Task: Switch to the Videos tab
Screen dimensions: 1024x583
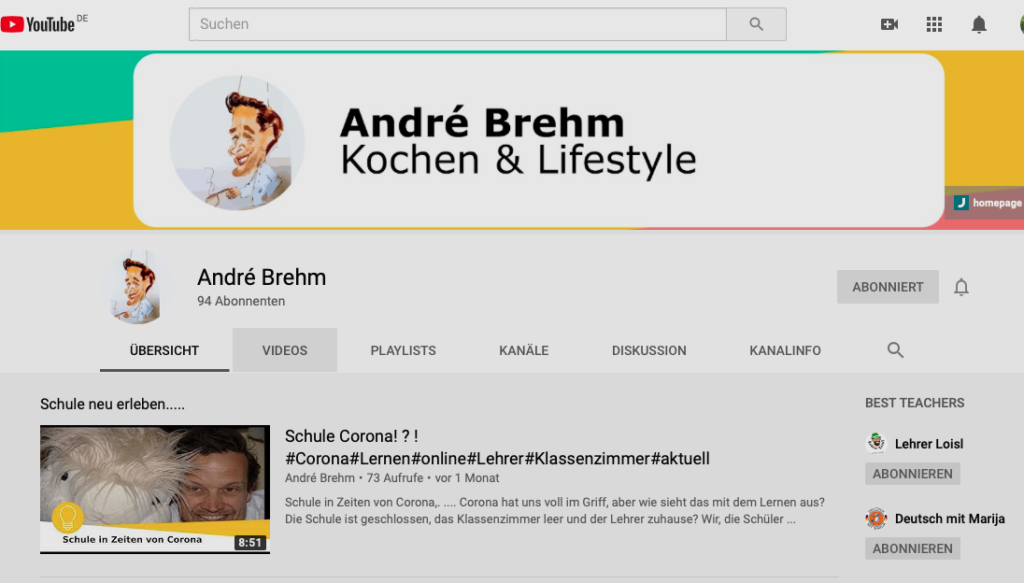Action: point(285,350)
